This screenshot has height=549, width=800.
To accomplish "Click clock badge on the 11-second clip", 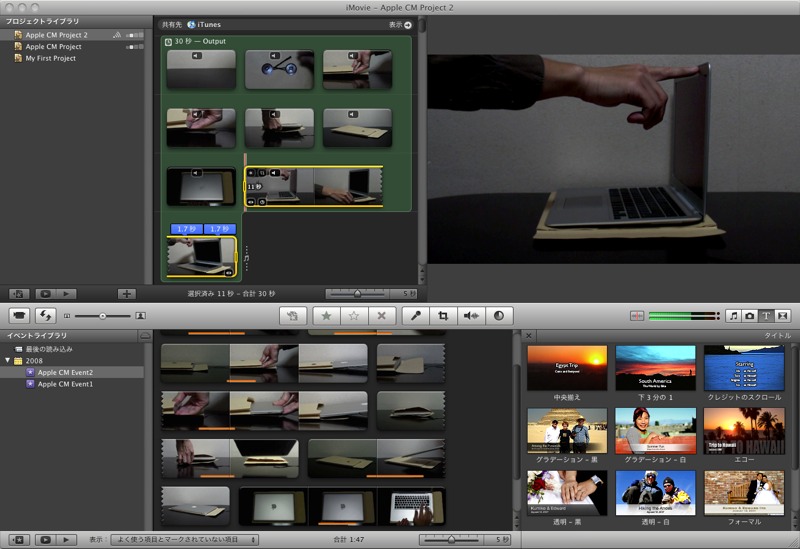I will [x=262, y=202].
